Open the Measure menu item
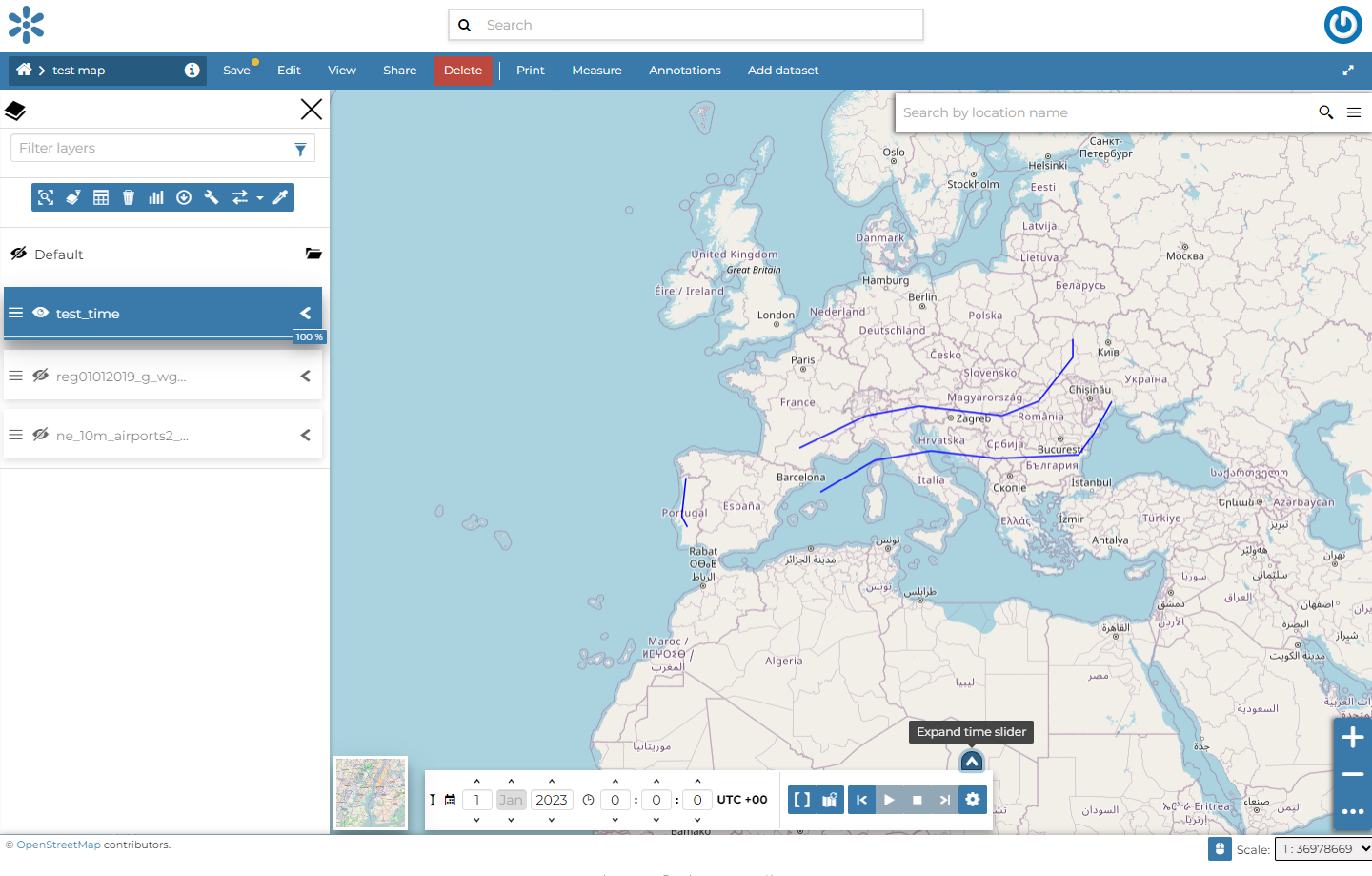 (596, 71)
